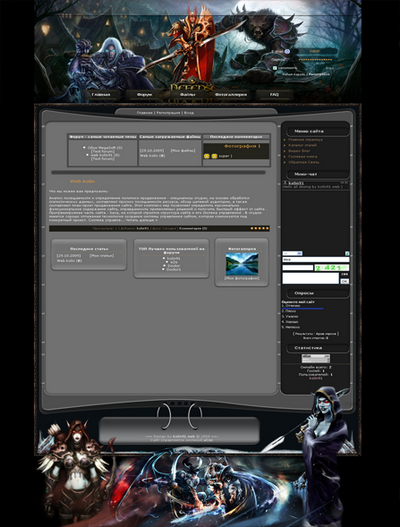Open forum topic web kolin91 (0)
Image resolution: width=400 pixels, height=527 pixels.
(105, 155)
